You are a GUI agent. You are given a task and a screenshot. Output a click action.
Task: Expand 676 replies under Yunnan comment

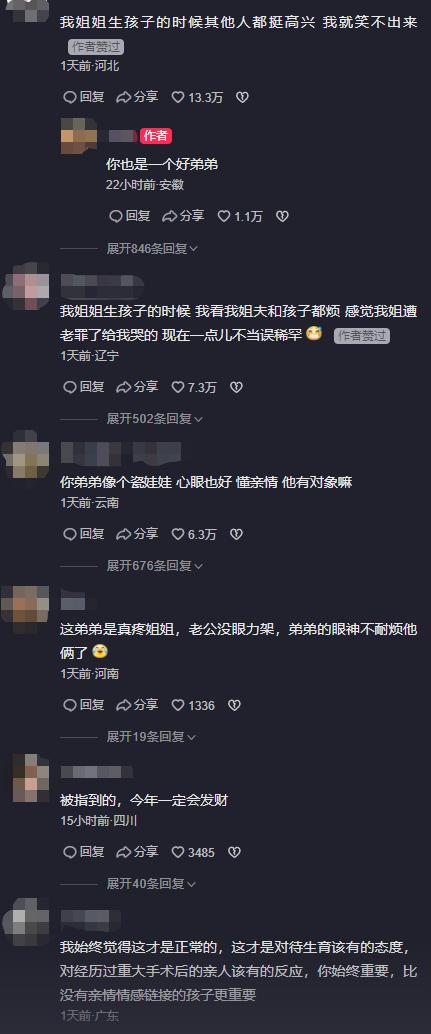pyautogui.click(x=155, y=566)
